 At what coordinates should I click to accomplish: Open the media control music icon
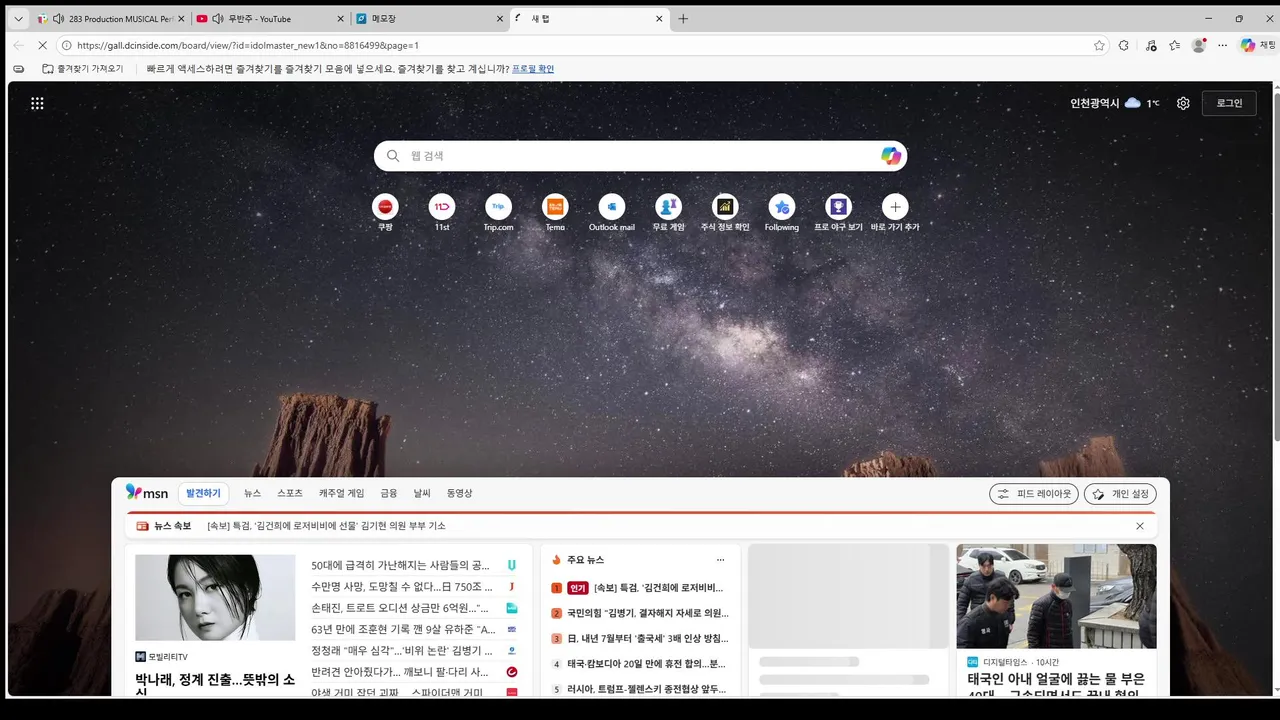pos(1150,45)
